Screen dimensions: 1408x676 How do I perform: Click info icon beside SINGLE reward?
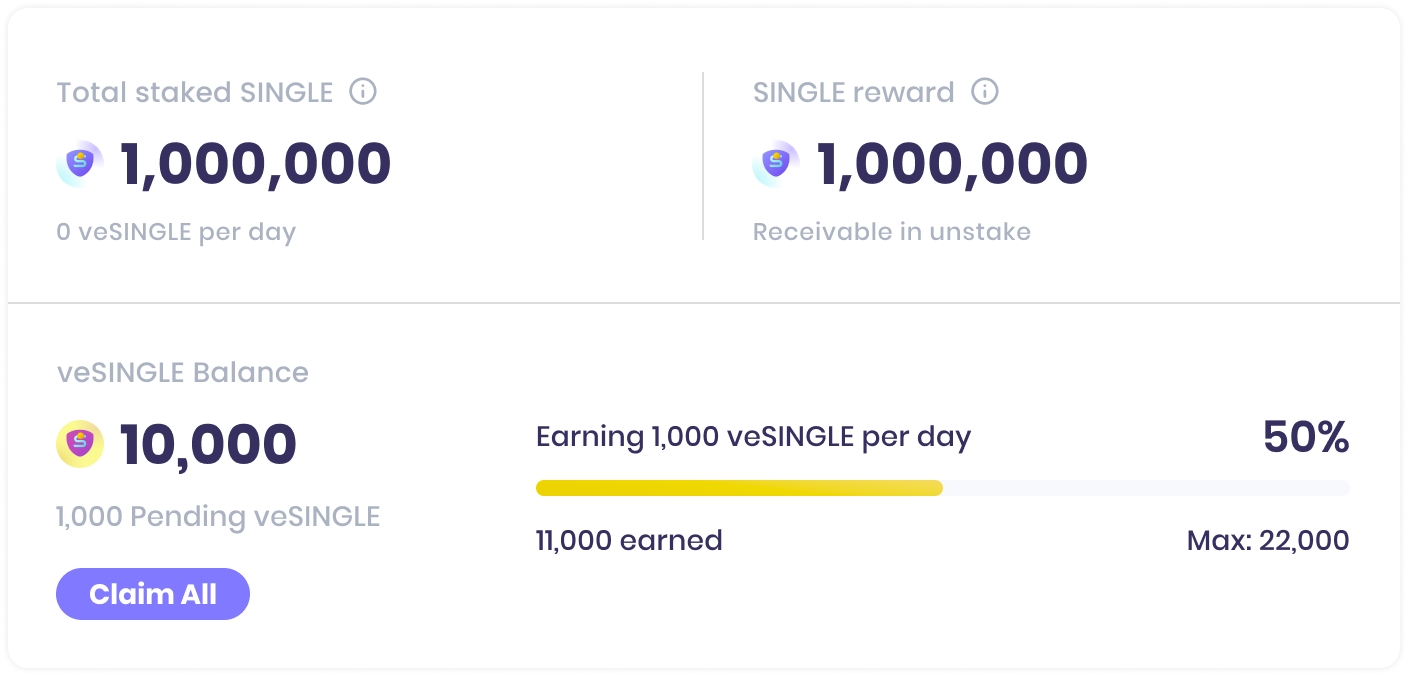pos(985,92)
